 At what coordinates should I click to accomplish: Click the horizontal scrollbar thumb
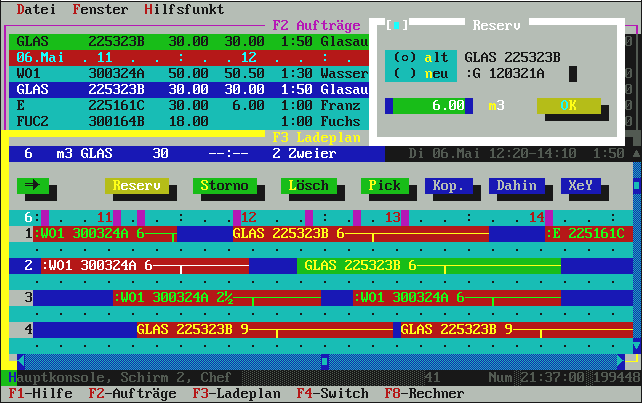[x=324, y=360]
